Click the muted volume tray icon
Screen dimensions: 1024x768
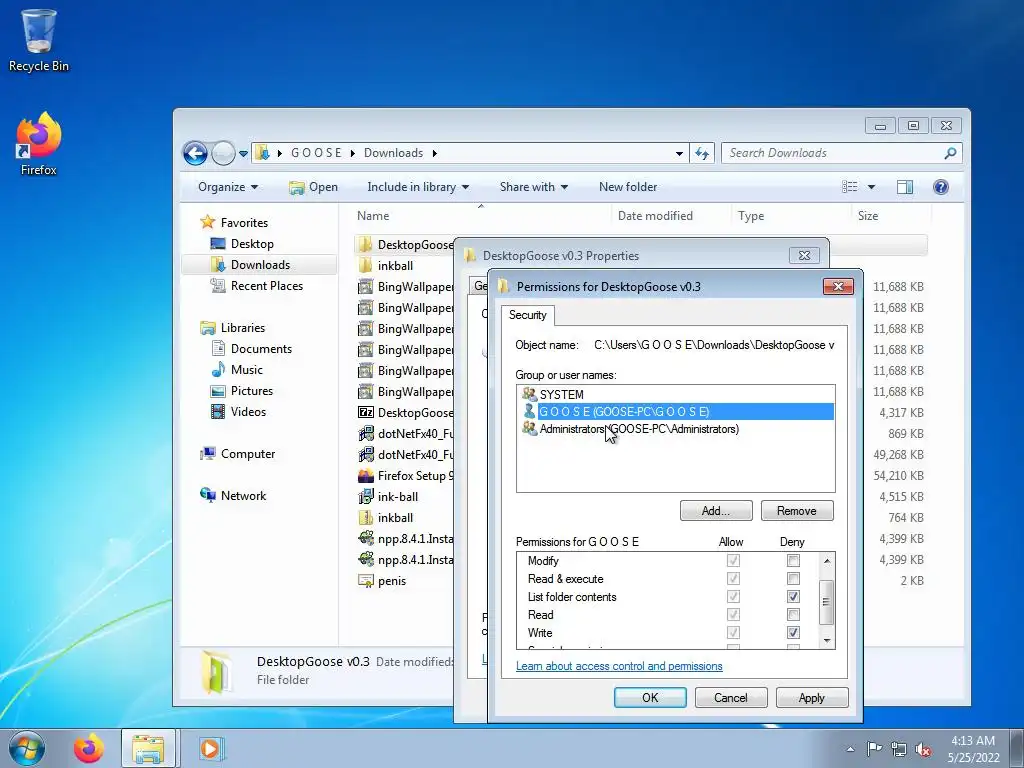point(923,749)
